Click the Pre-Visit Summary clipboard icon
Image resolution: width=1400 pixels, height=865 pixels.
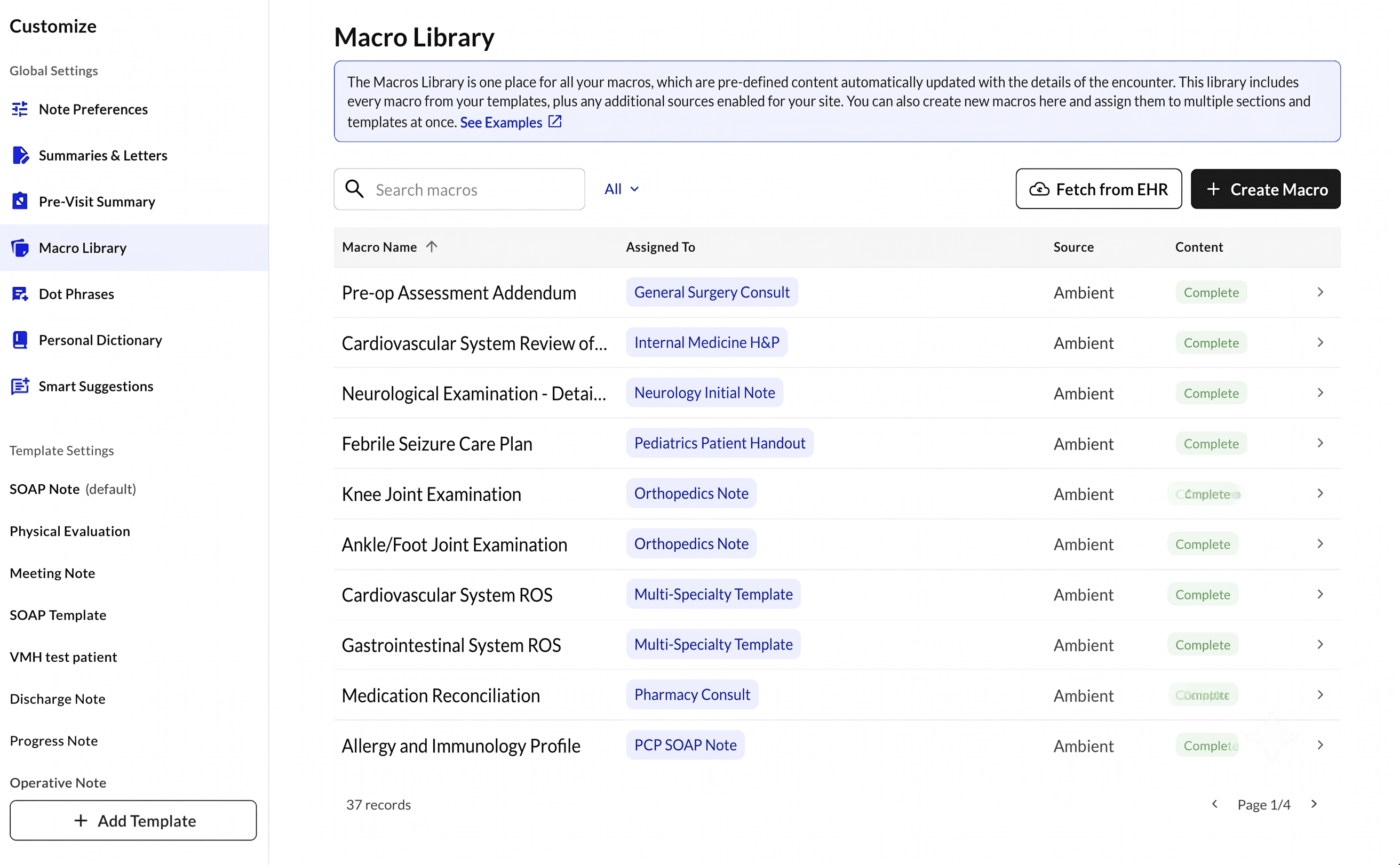coord(20,201)
